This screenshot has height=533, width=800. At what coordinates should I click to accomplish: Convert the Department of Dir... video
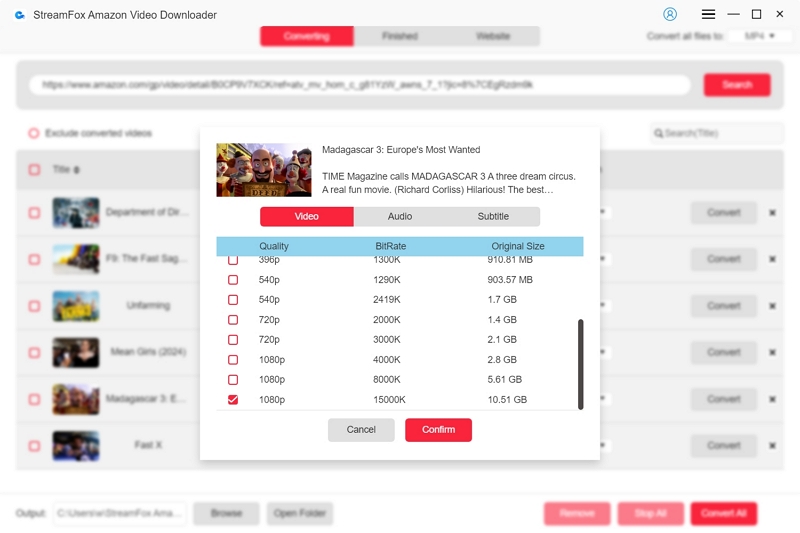point(724,213)
